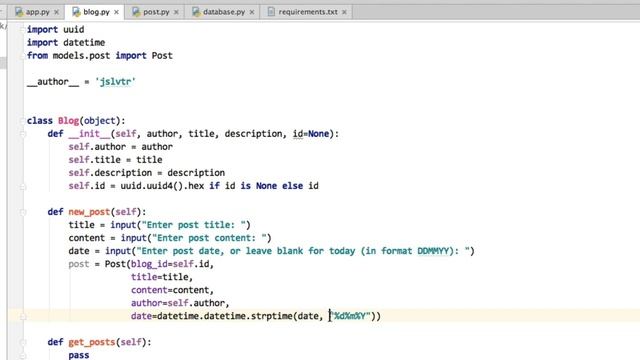Viewport: 640px width, 360px height.
Task: Click the Python file icon on post.py tab
Action: (136, 12)
